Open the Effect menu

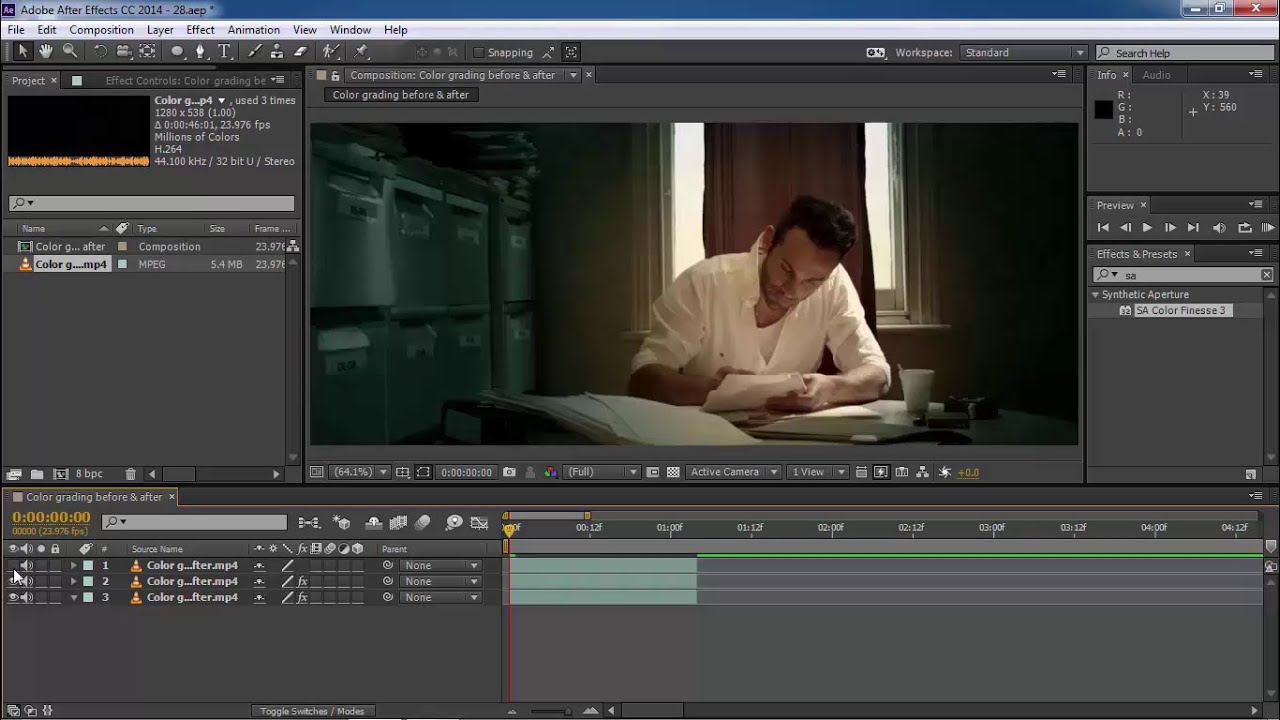click(x=200, y=30)
